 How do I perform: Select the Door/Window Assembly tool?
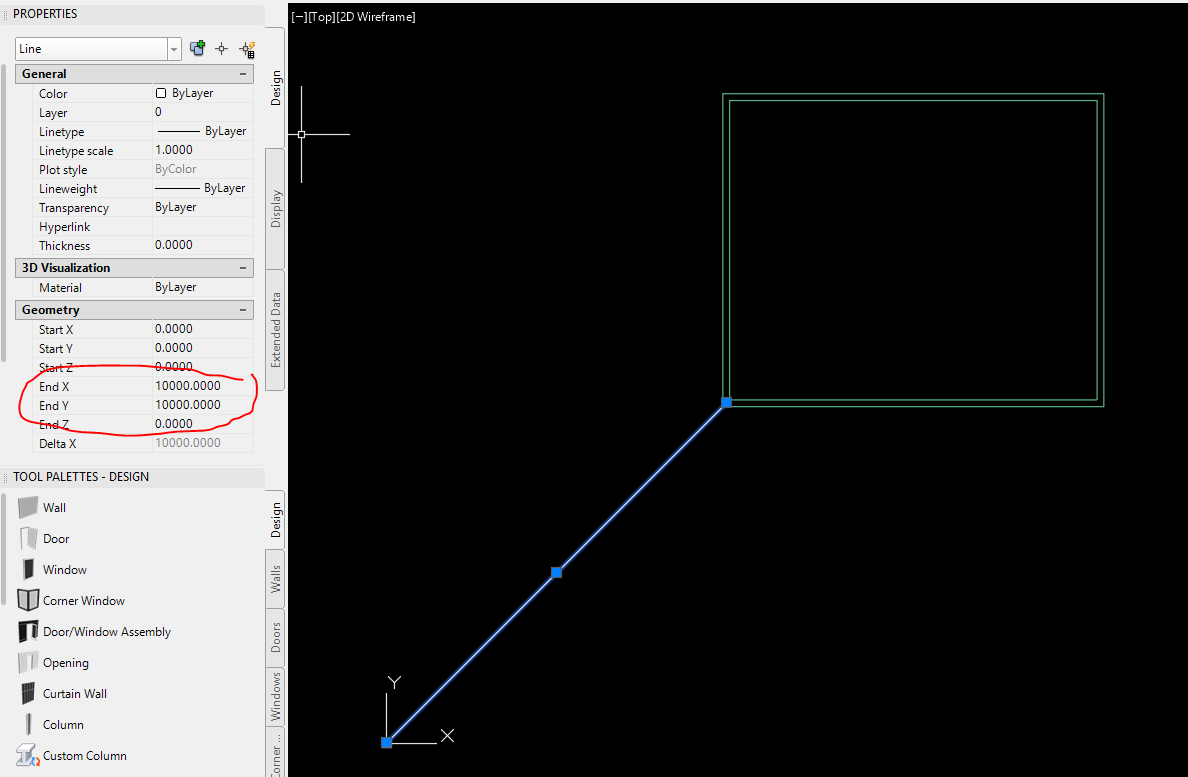[x=107, y=632]
